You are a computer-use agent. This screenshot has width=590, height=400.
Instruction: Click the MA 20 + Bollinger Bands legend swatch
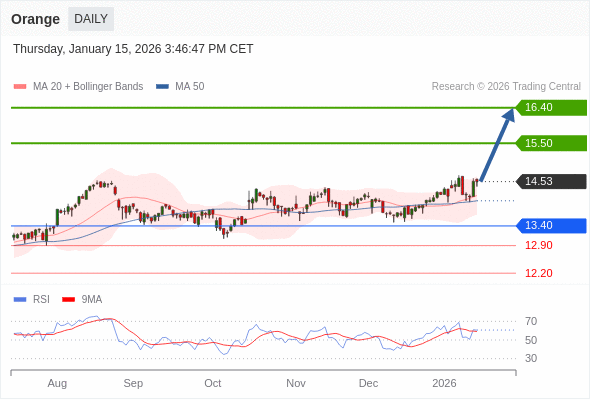[x=20, y=87]
